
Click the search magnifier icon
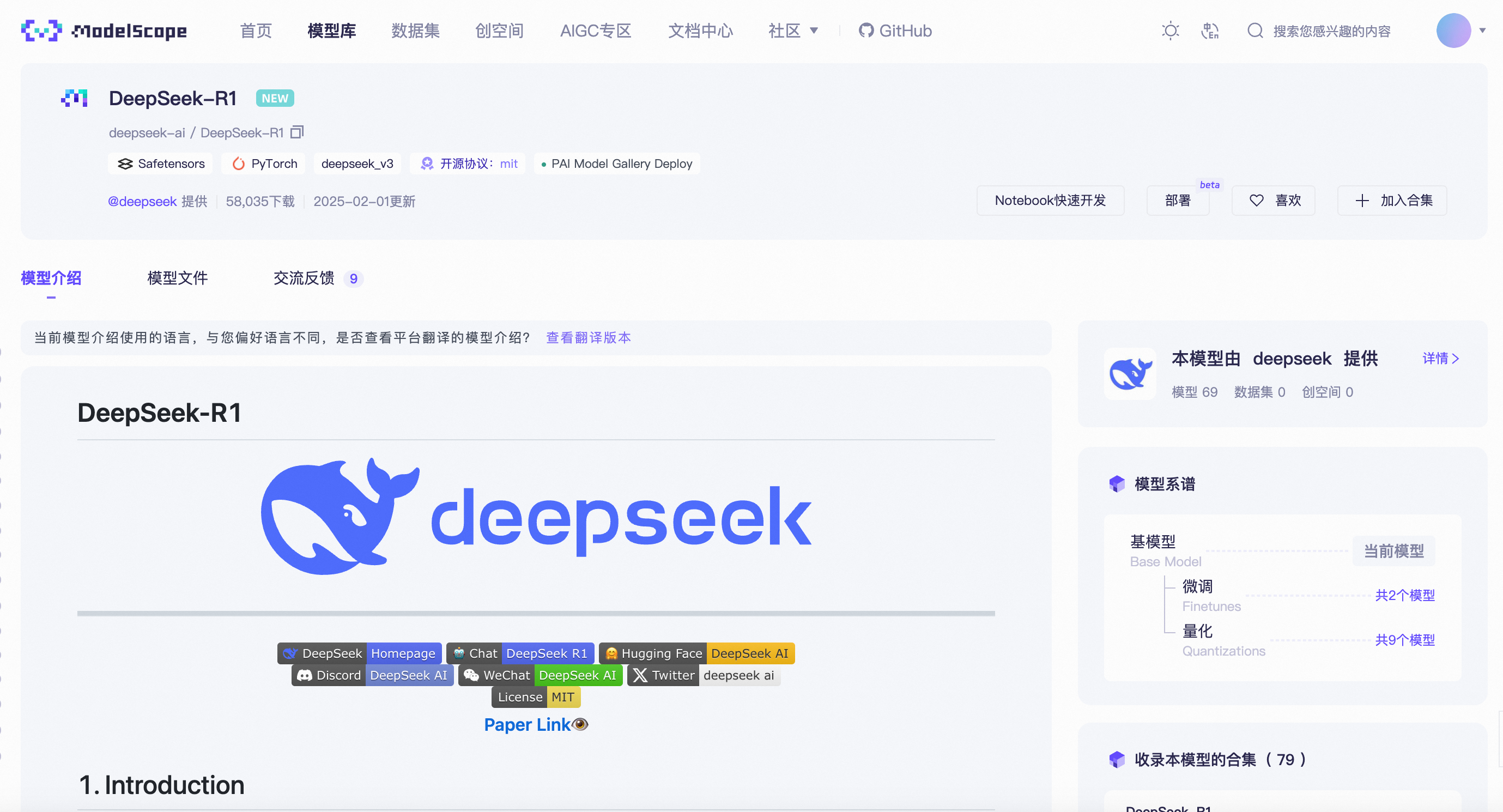click(1254, 31)
